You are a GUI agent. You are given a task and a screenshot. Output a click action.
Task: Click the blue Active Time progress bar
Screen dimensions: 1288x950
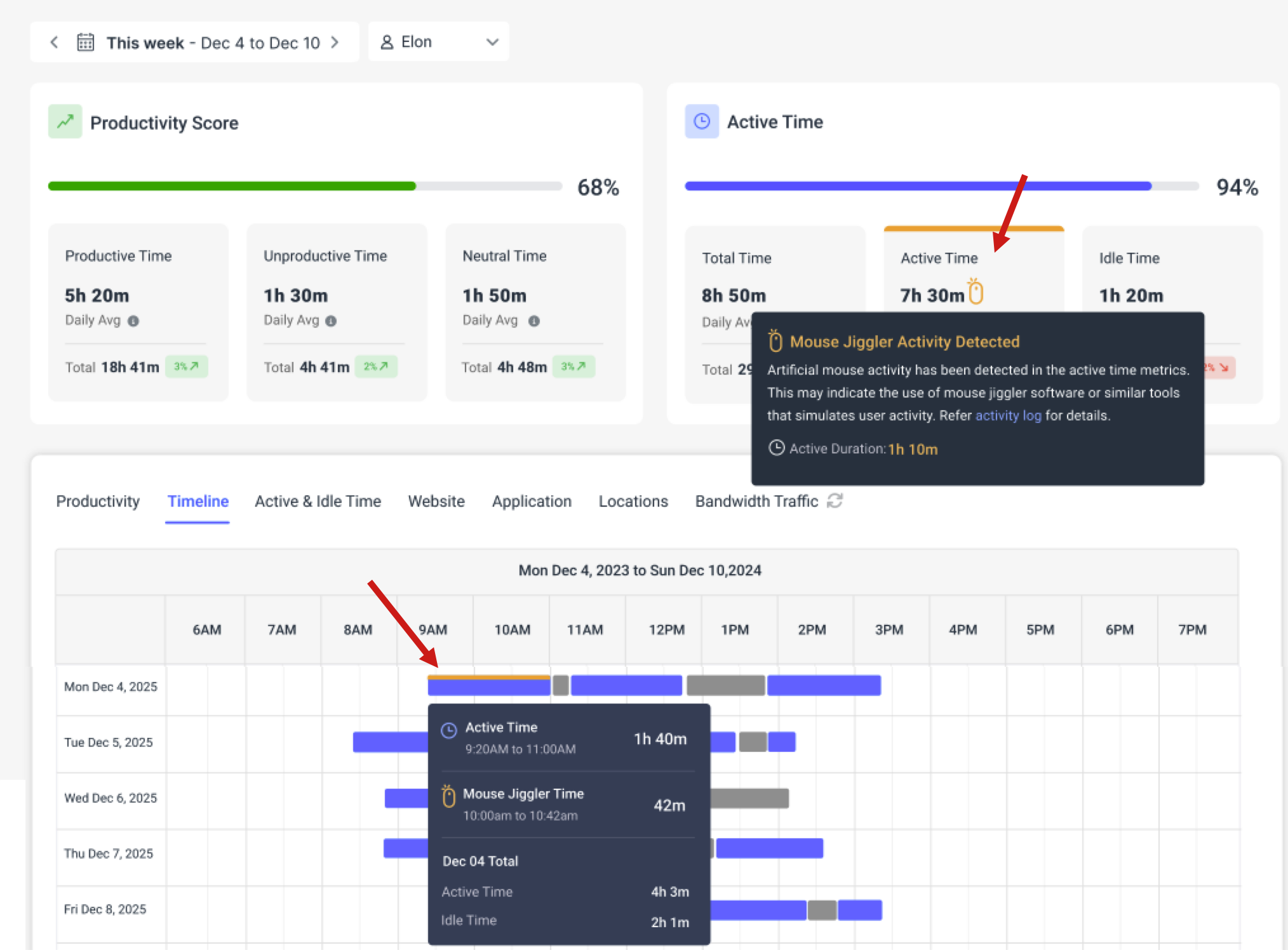click(918, 186)
